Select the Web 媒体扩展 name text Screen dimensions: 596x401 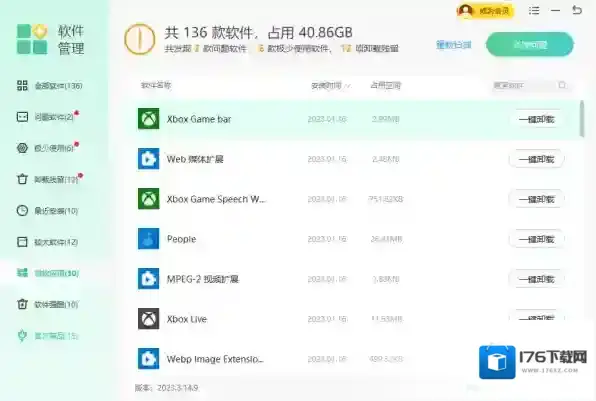(195, 159)
